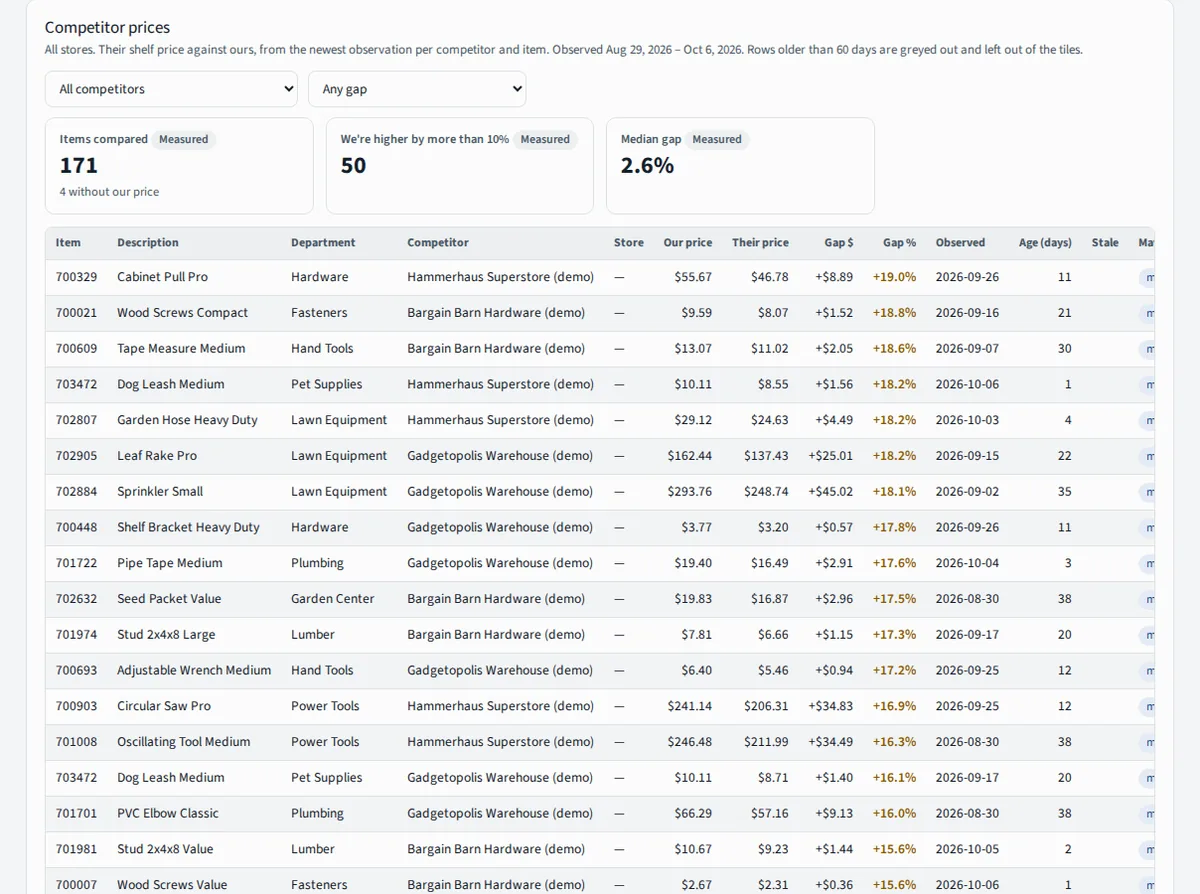Click Stud 2x4x8 Large description

[166, 635]
